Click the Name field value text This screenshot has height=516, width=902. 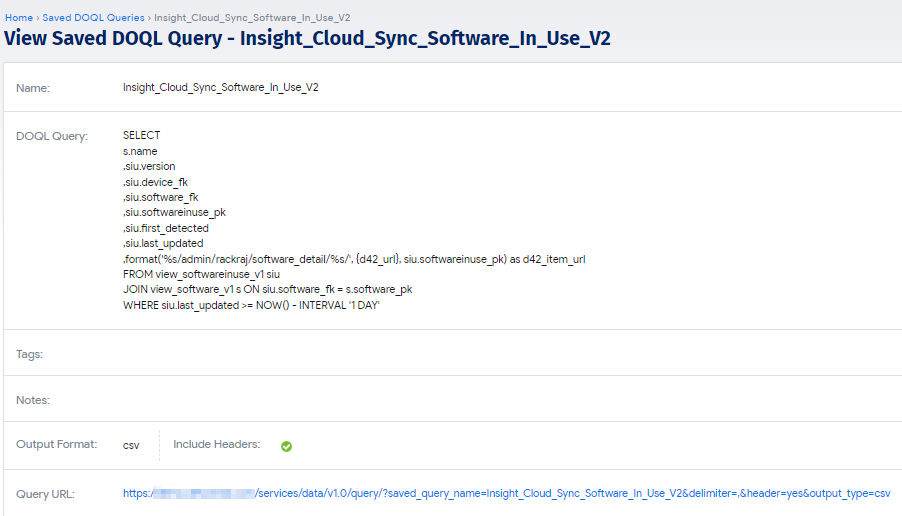click(x=220, y=88)
